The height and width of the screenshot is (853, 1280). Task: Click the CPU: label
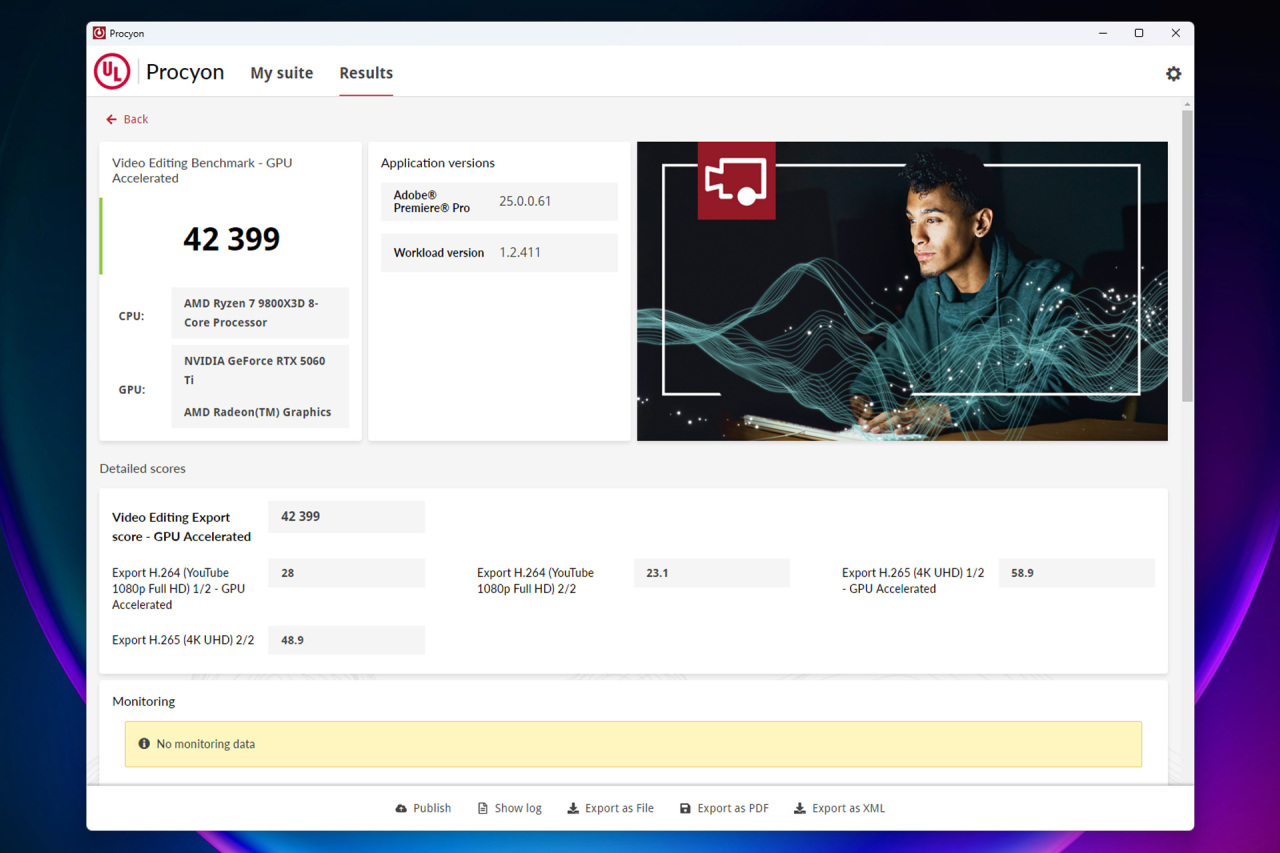(132, 316)
